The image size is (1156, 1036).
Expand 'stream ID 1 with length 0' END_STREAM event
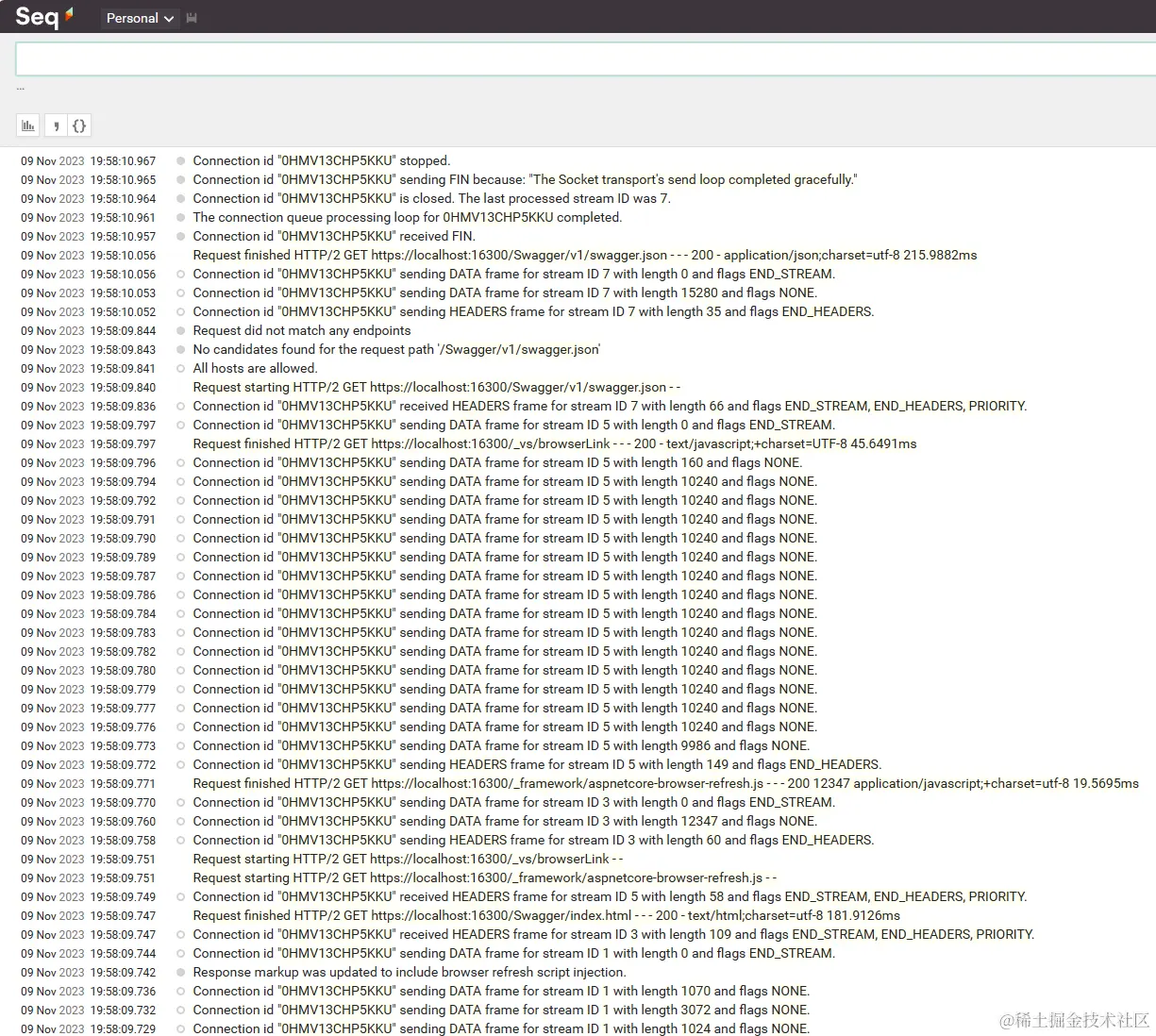click(514, 953)
